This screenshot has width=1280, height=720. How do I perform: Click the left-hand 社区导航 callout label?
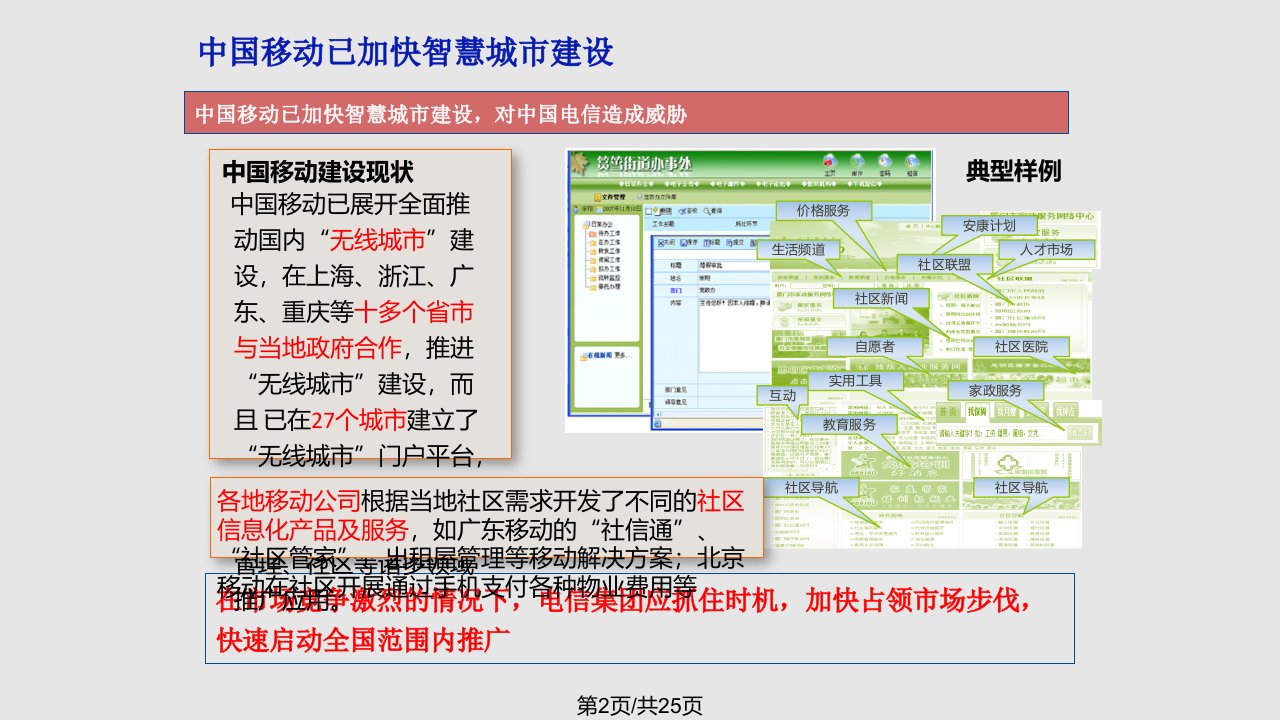(811, 488)
